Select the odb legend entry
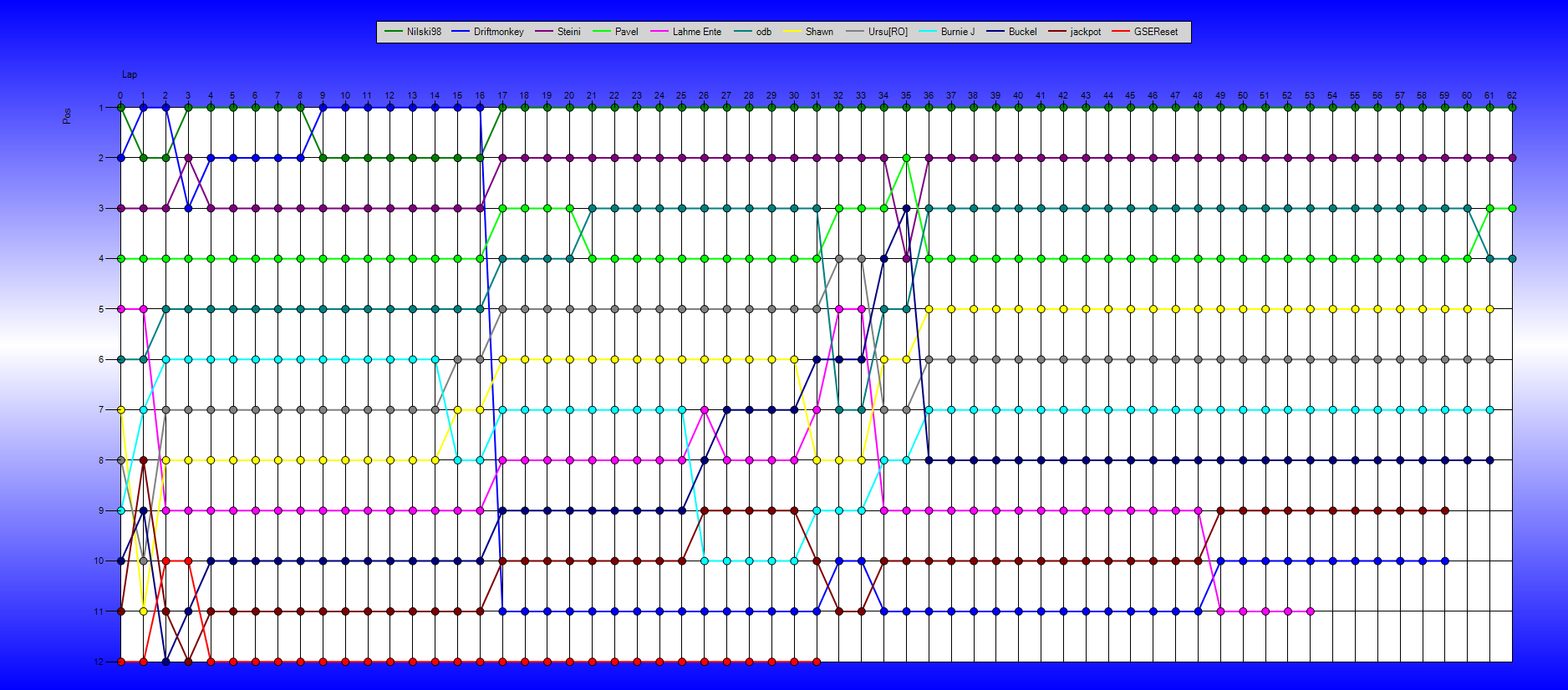 (x=752, y=32)
